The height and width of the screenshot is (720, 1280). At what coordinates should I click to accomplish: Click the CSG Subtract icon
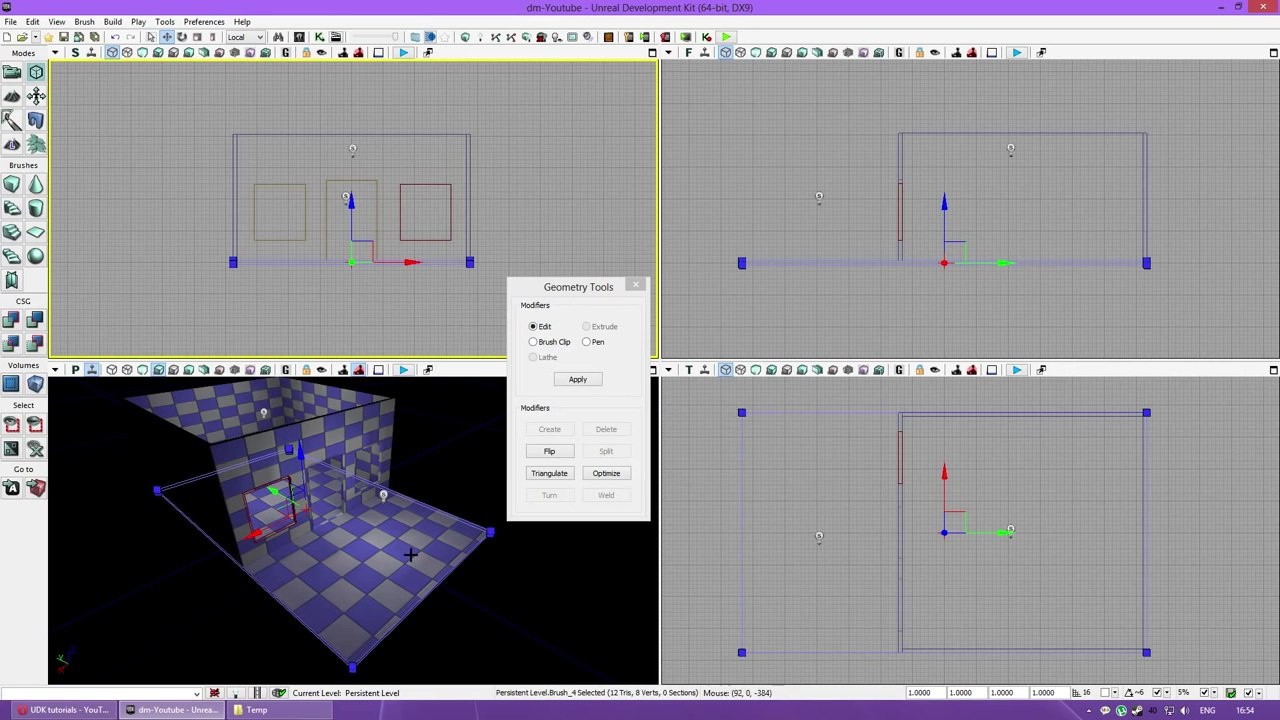click(x=36, y=320)
